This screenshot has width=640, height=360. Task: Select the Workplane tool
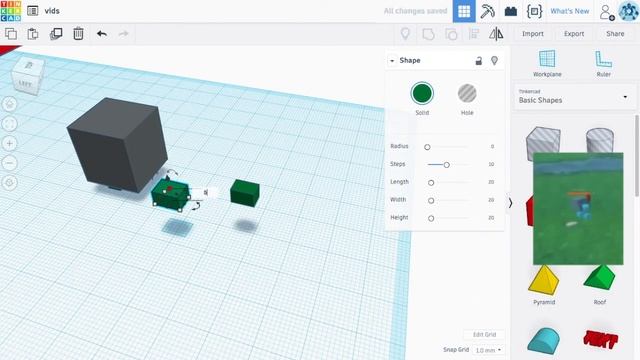tap(547, 64)
